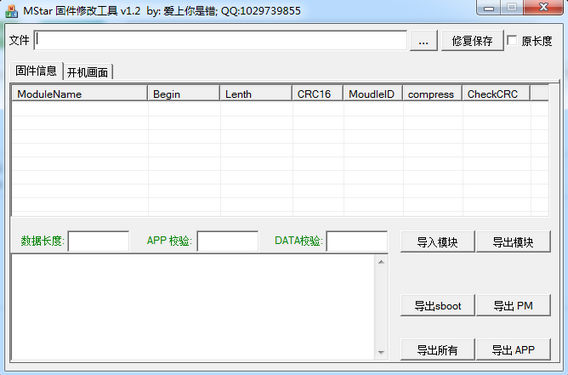The width and height of the screenshot is (568, 375).
Task: Click the Begin column header
Action: 183,94
